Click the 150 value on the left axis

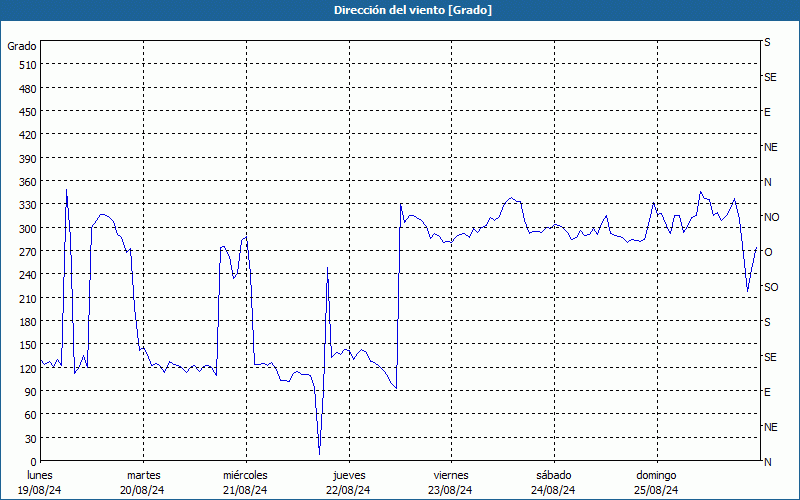28,345
